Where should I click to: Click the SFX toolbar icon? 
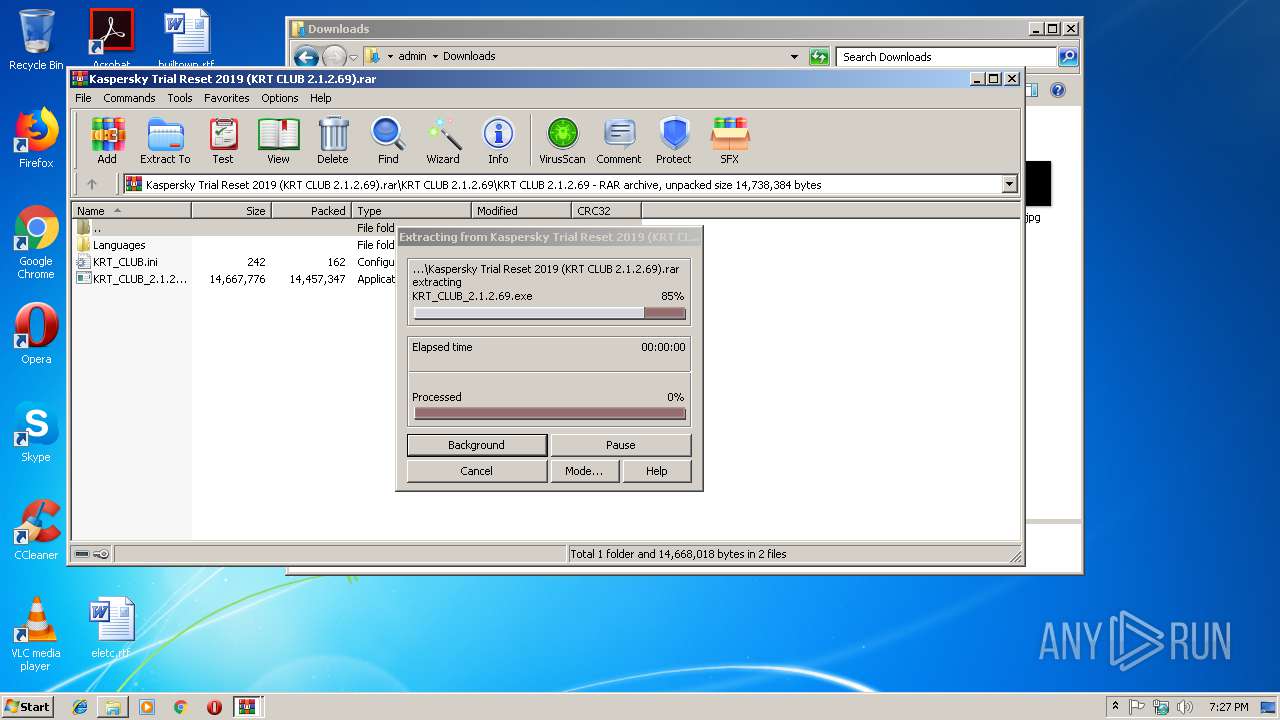(730, 140)
